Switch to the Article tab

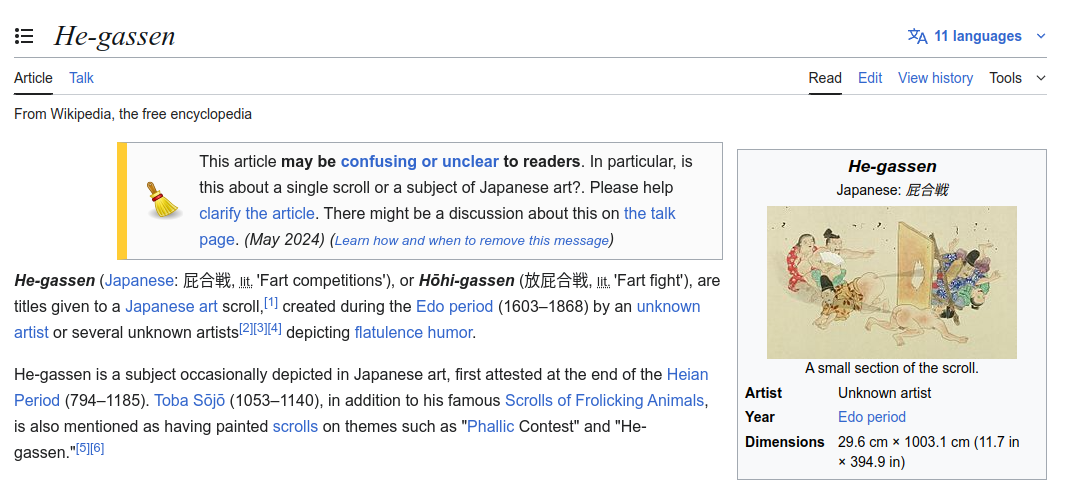[33, 78]
